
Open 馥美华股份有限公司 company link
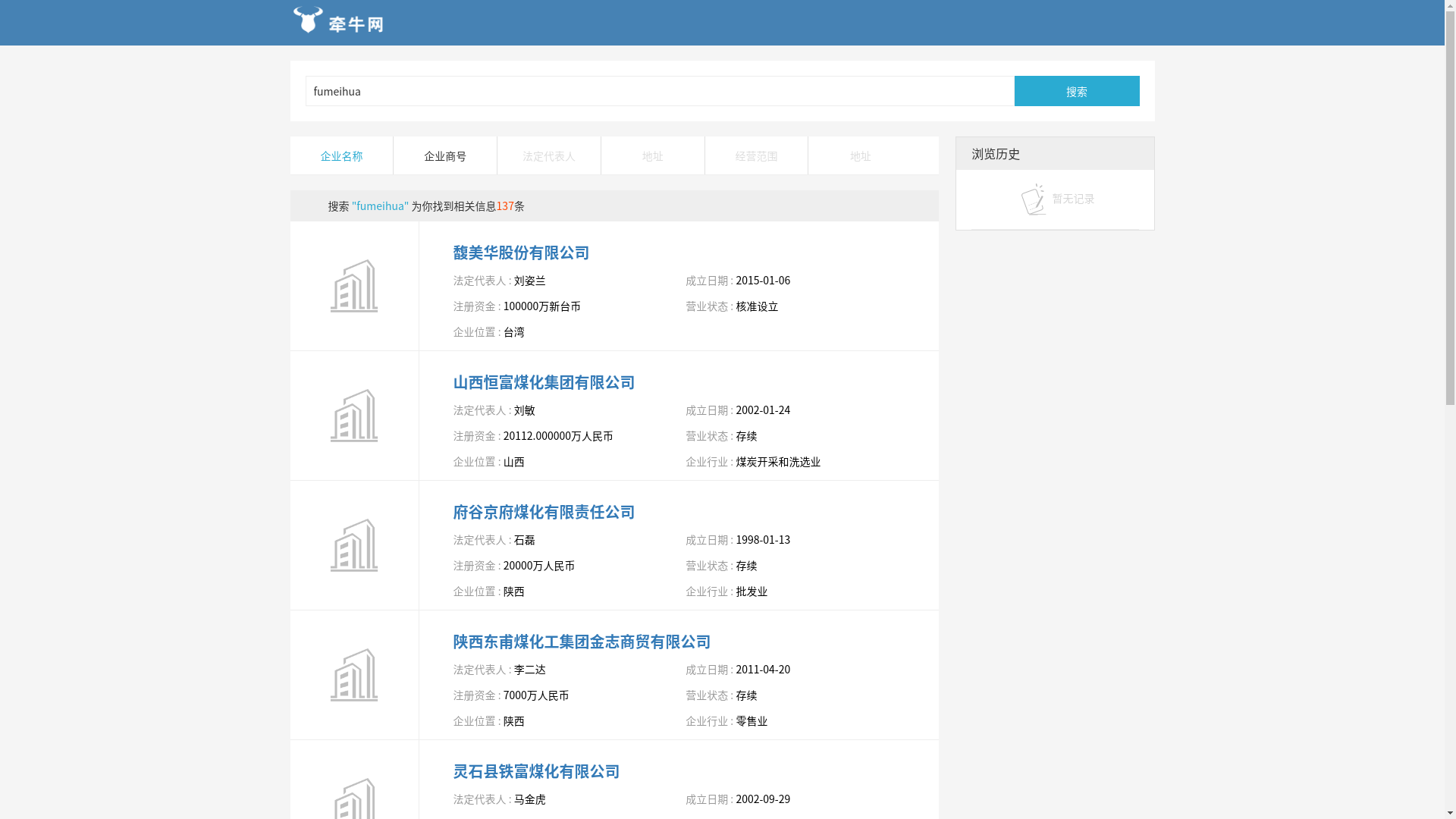point(521,253)
